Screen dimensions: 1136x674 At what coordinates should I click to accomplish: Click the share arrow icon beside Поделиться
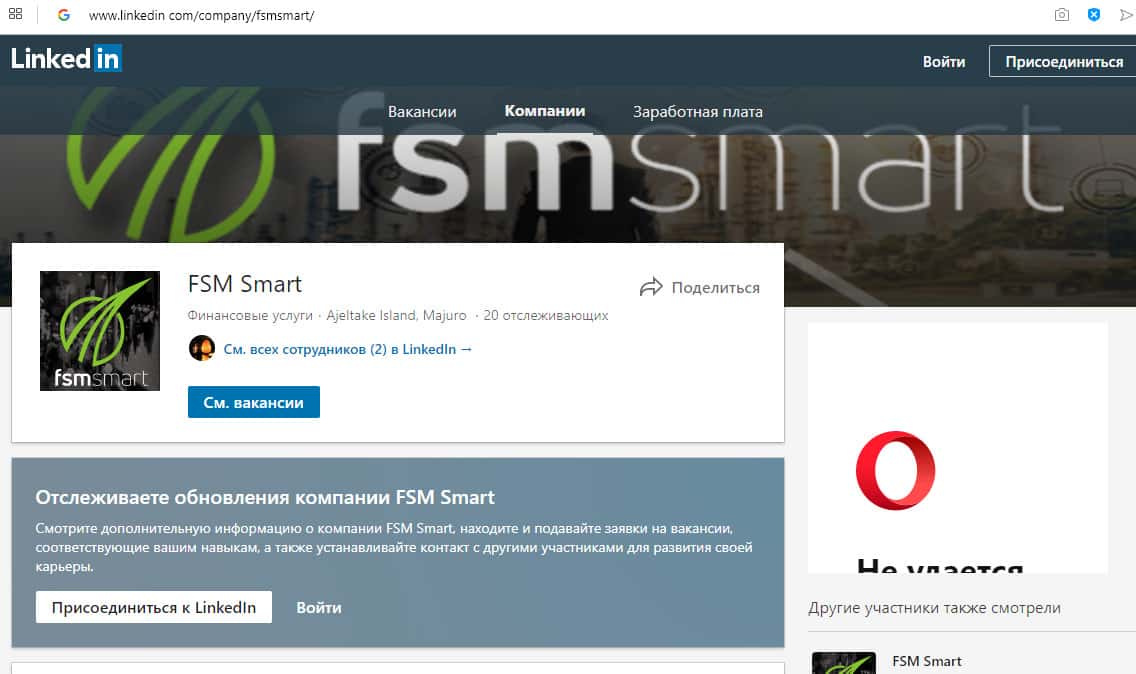pyautogui.click(x=651, y=287)
